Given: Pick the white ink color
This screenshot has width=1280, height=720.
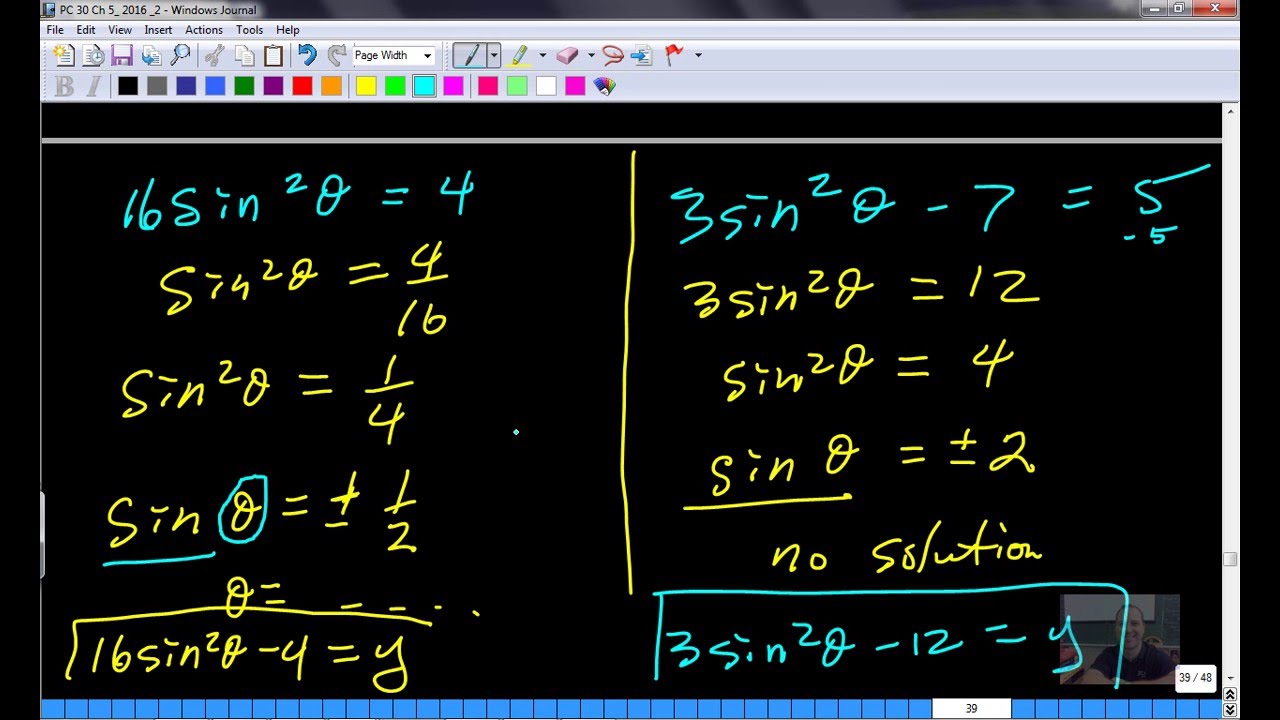Looking at the screenshot, I should [x=546, y=86].
